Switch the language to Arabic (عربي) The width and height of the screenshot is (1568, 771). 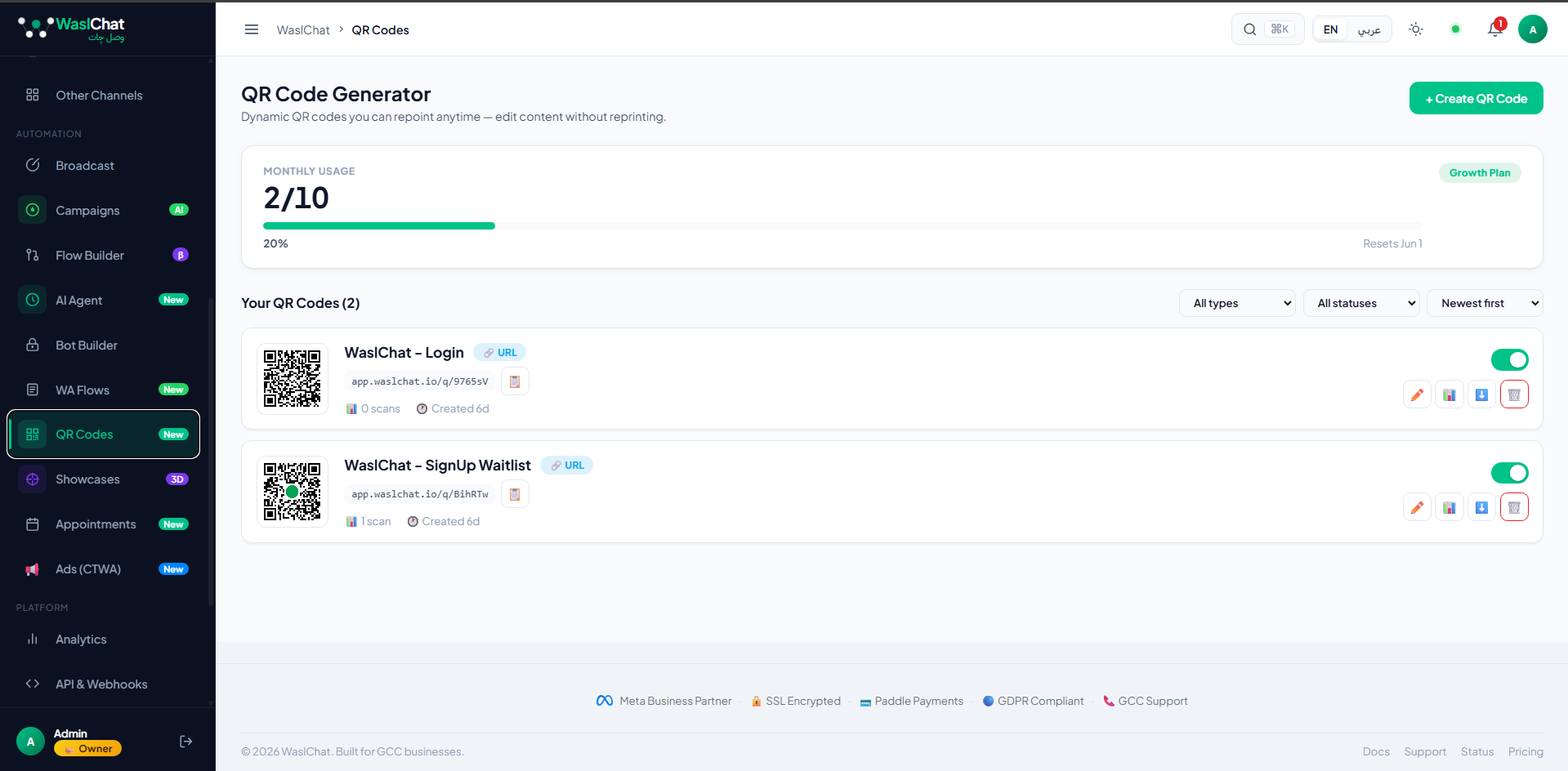[1369, 29]
